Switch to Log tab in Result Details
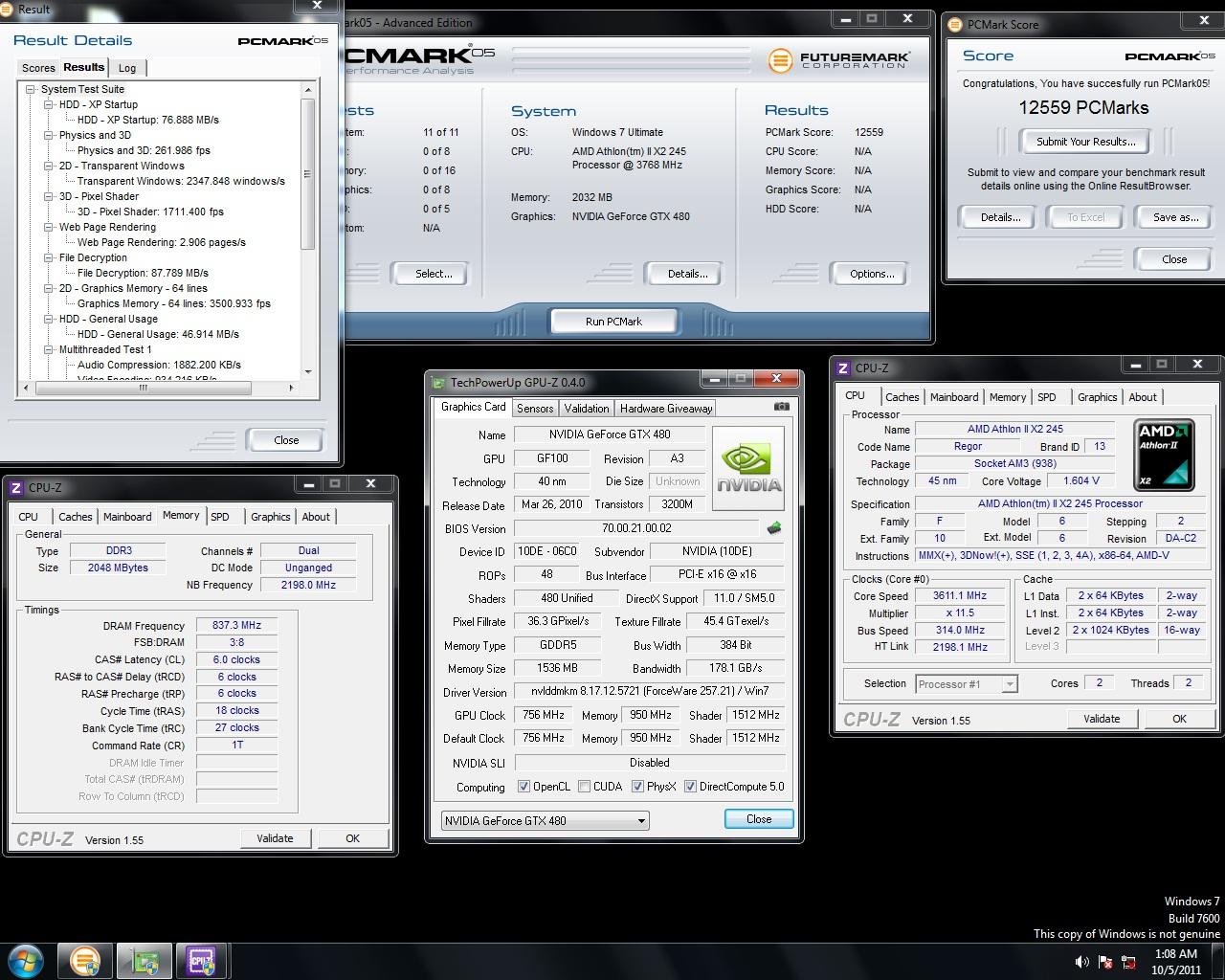Screen dimensions: 1225x980 [127, 68]
